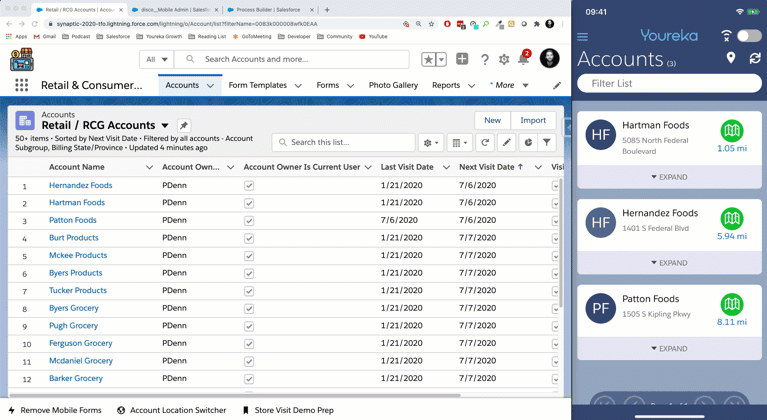Screen dimensions: 767x420
Task: Open the Reports tab
Action: pyautogui.click(x=446, y=85)
